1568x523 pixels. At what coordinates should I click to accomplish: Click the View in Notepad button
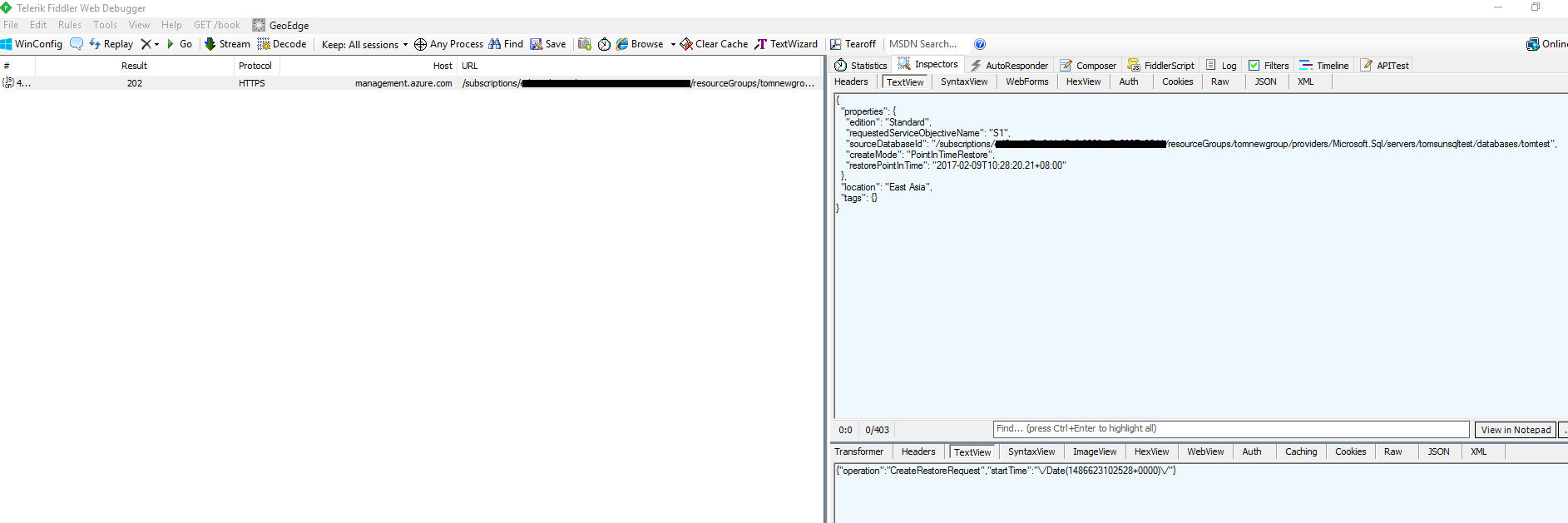point(1516,430)
